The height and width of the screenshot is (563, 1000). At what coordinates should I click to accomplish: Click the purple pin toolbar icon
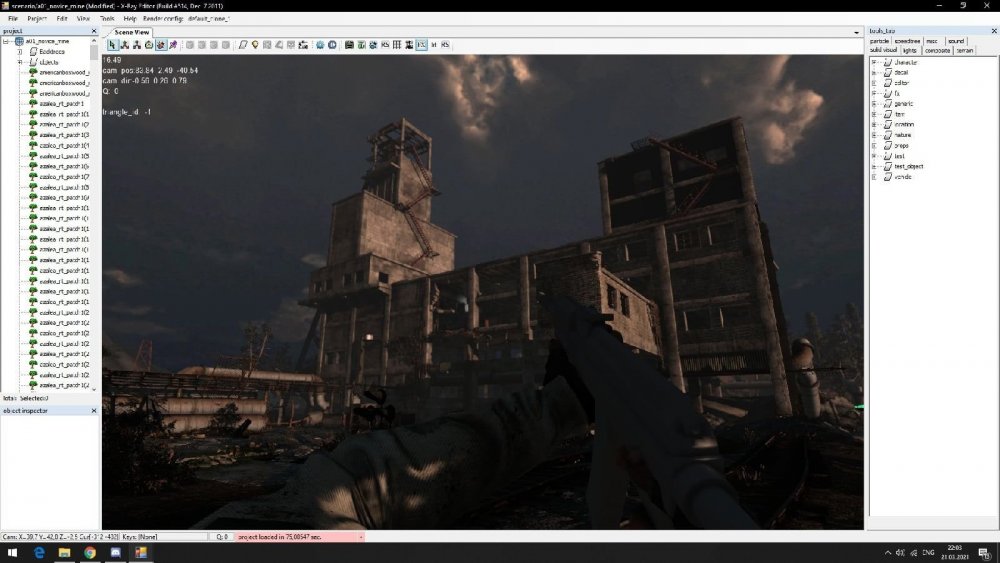173,45
